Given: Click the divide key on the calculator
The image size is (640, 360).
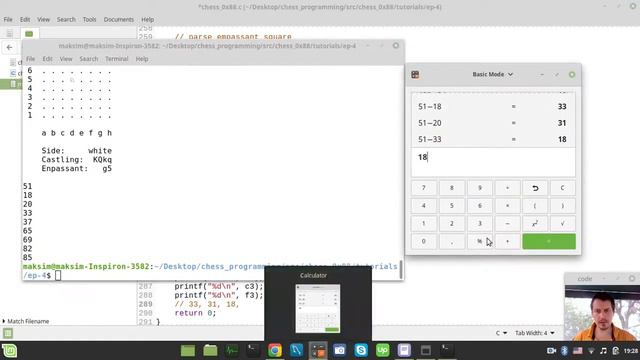Looking at the screenshot, I should point(507,188).
